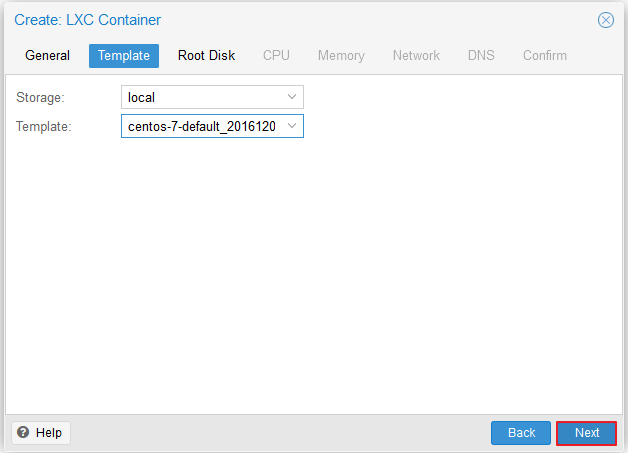628x453 pixels.
Task: Click the Help button
Action: (41, 433)
